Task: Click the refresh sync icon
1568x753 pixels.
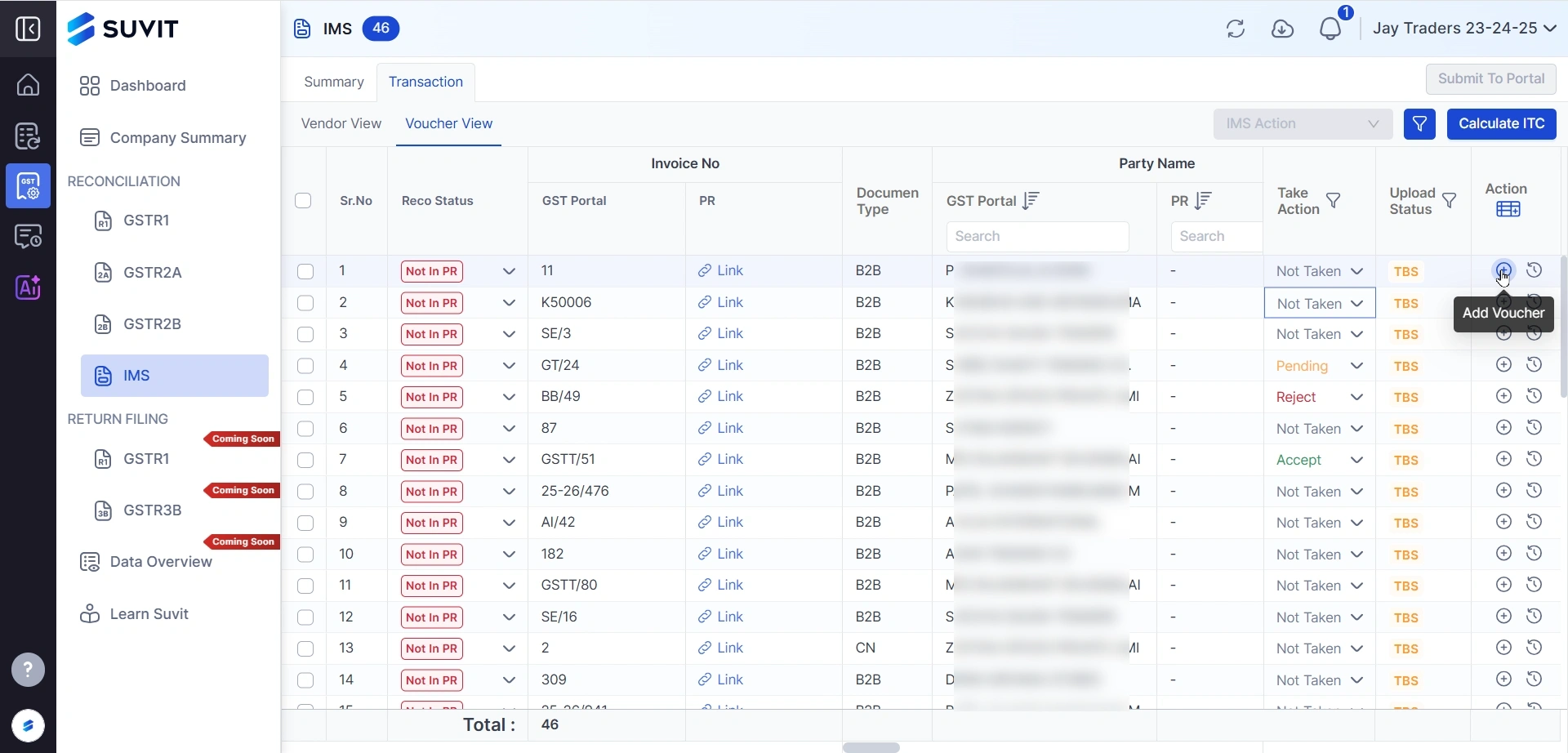Action: (x=1236, y=29)
